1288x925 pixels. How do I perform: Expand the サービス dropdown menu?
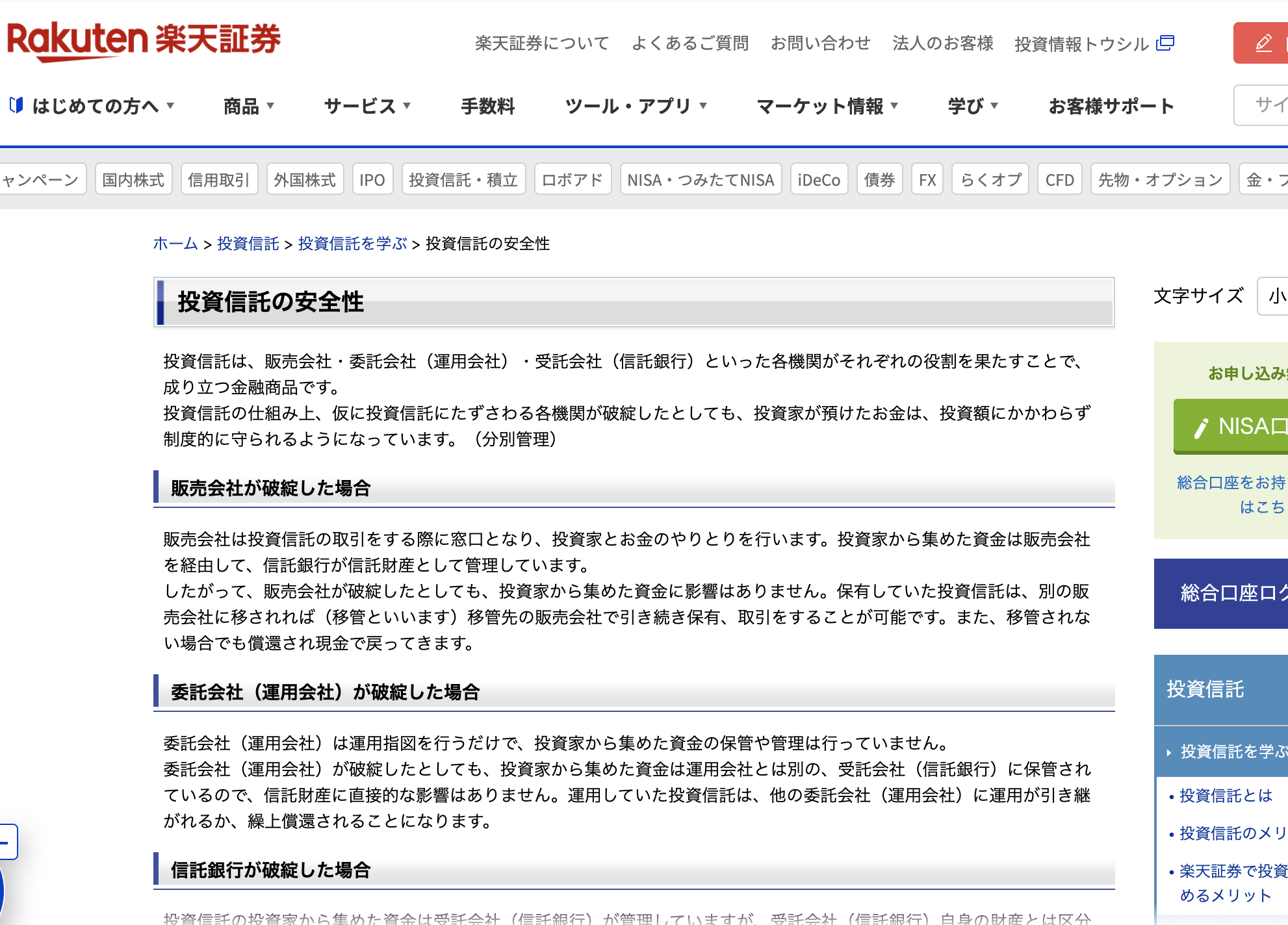[x=367, y=106]
